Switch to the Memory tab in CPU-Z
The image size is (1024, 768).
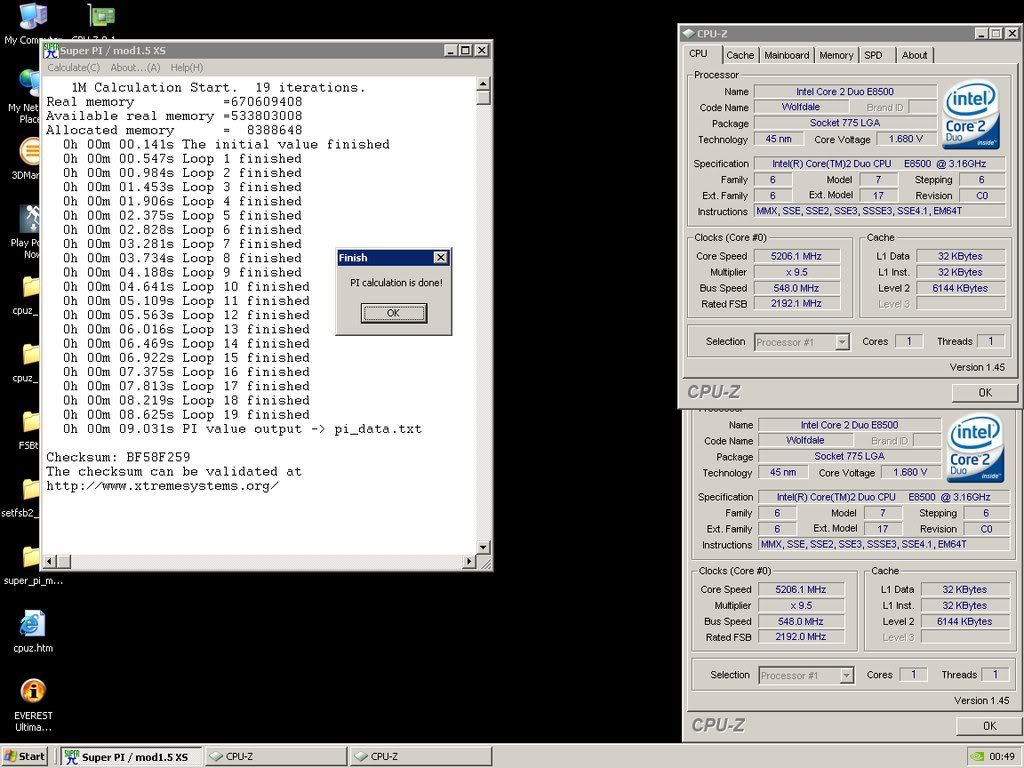coord(836,56)
